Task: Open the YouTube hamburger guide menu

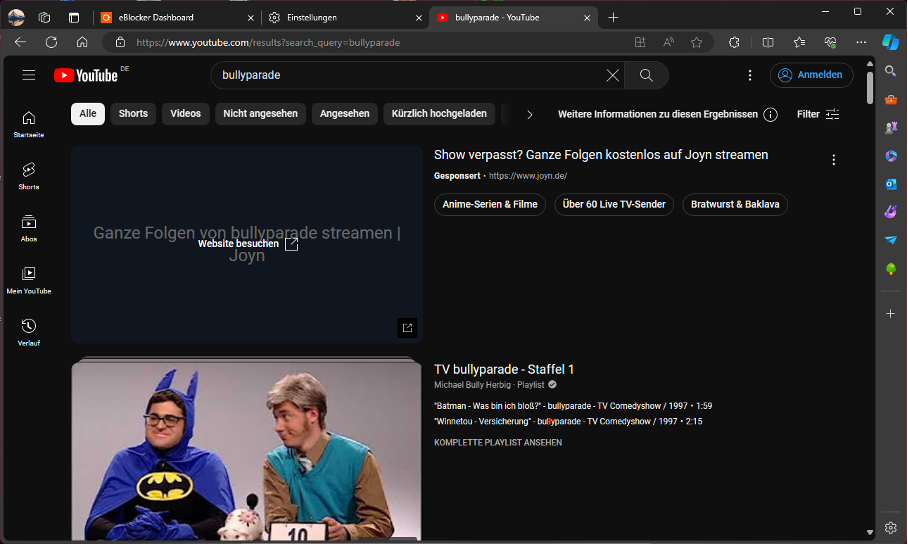Action: [x=28, y=75]
